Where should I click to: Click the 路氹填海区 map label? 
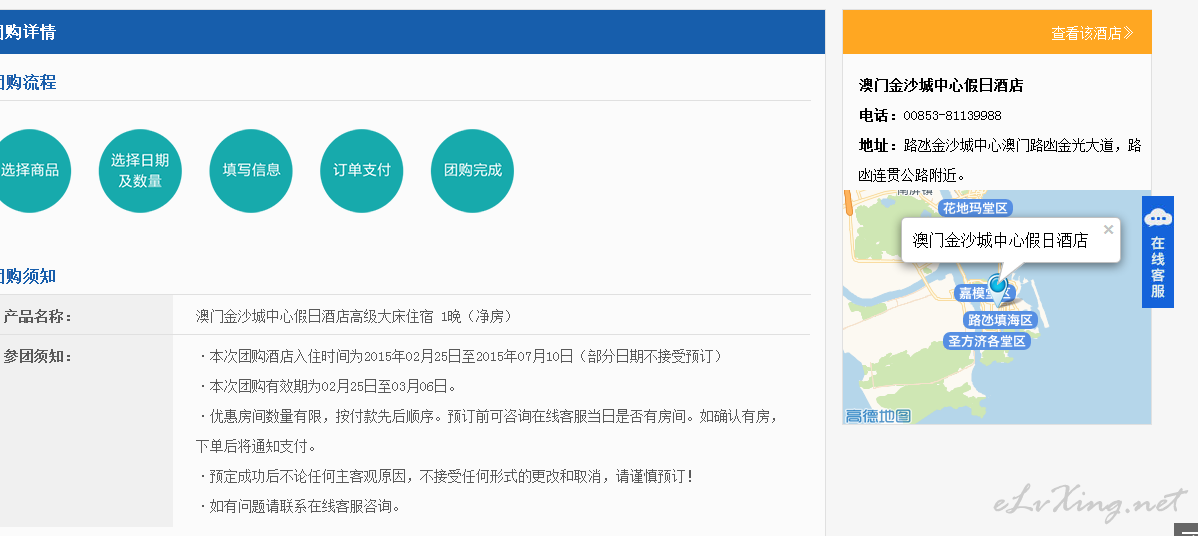1000,320
